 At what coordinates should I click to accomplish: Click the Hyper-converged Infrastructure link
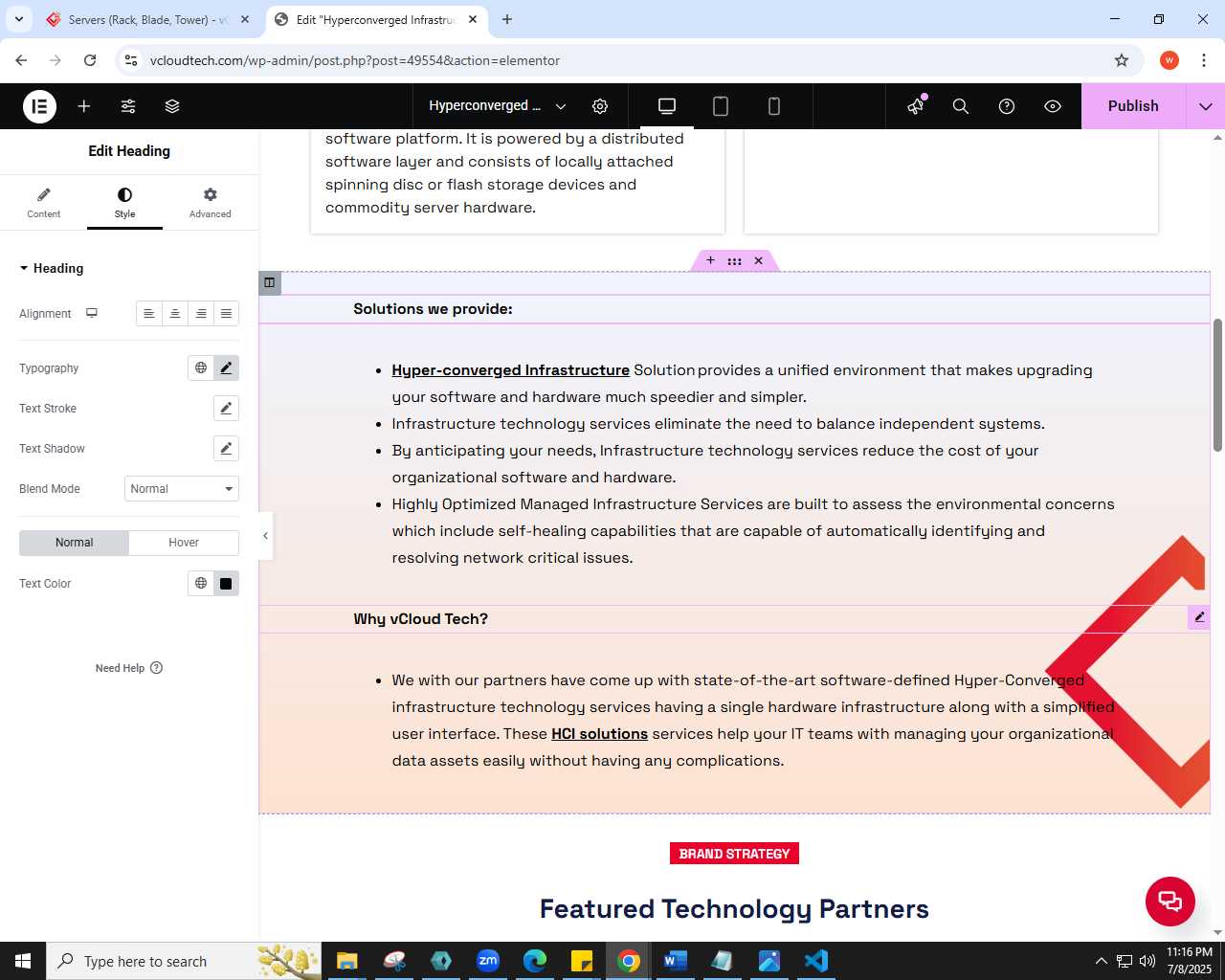pos(510,370)
